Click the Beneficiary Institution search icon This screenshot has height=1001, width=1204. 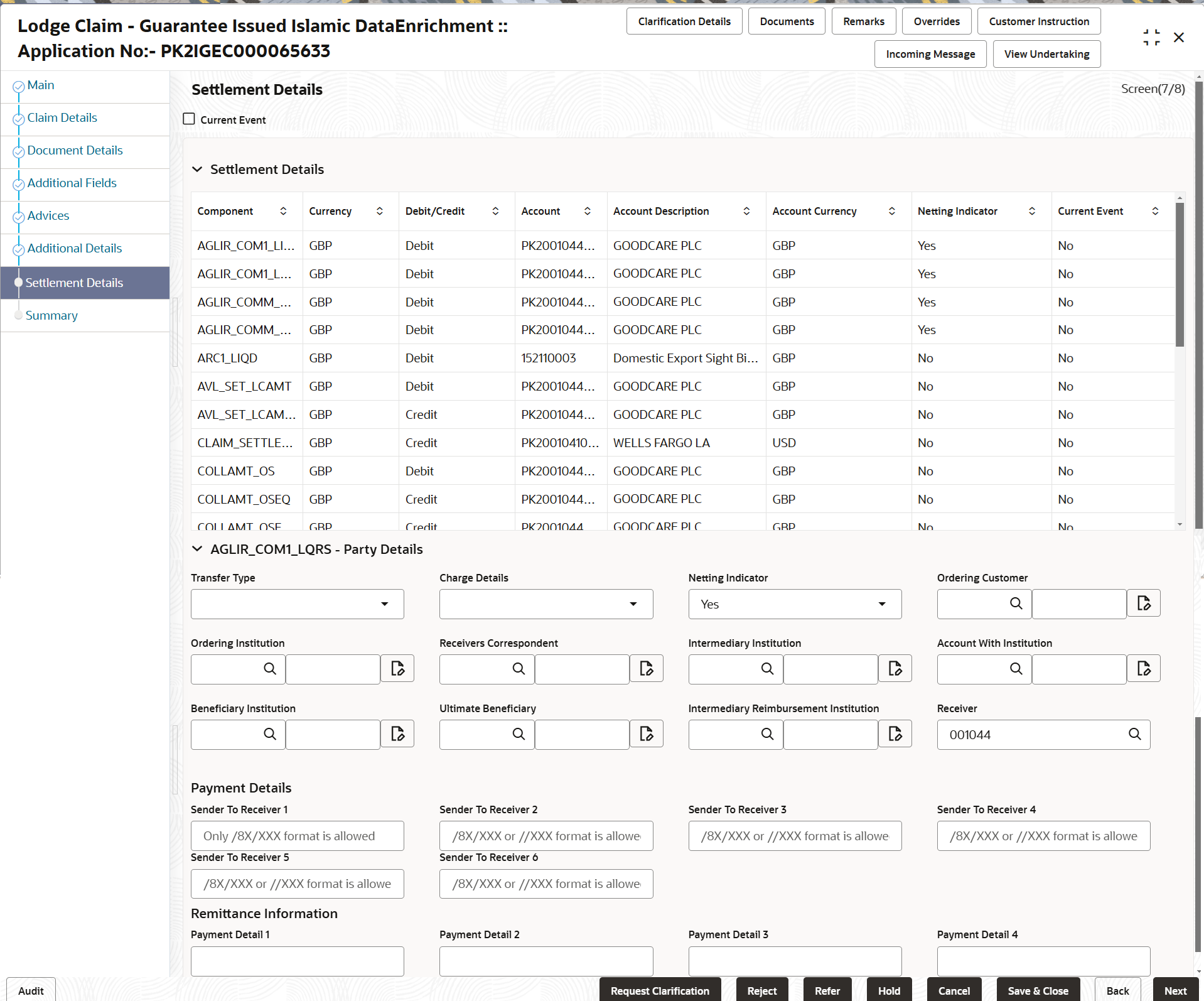[269, 734]
